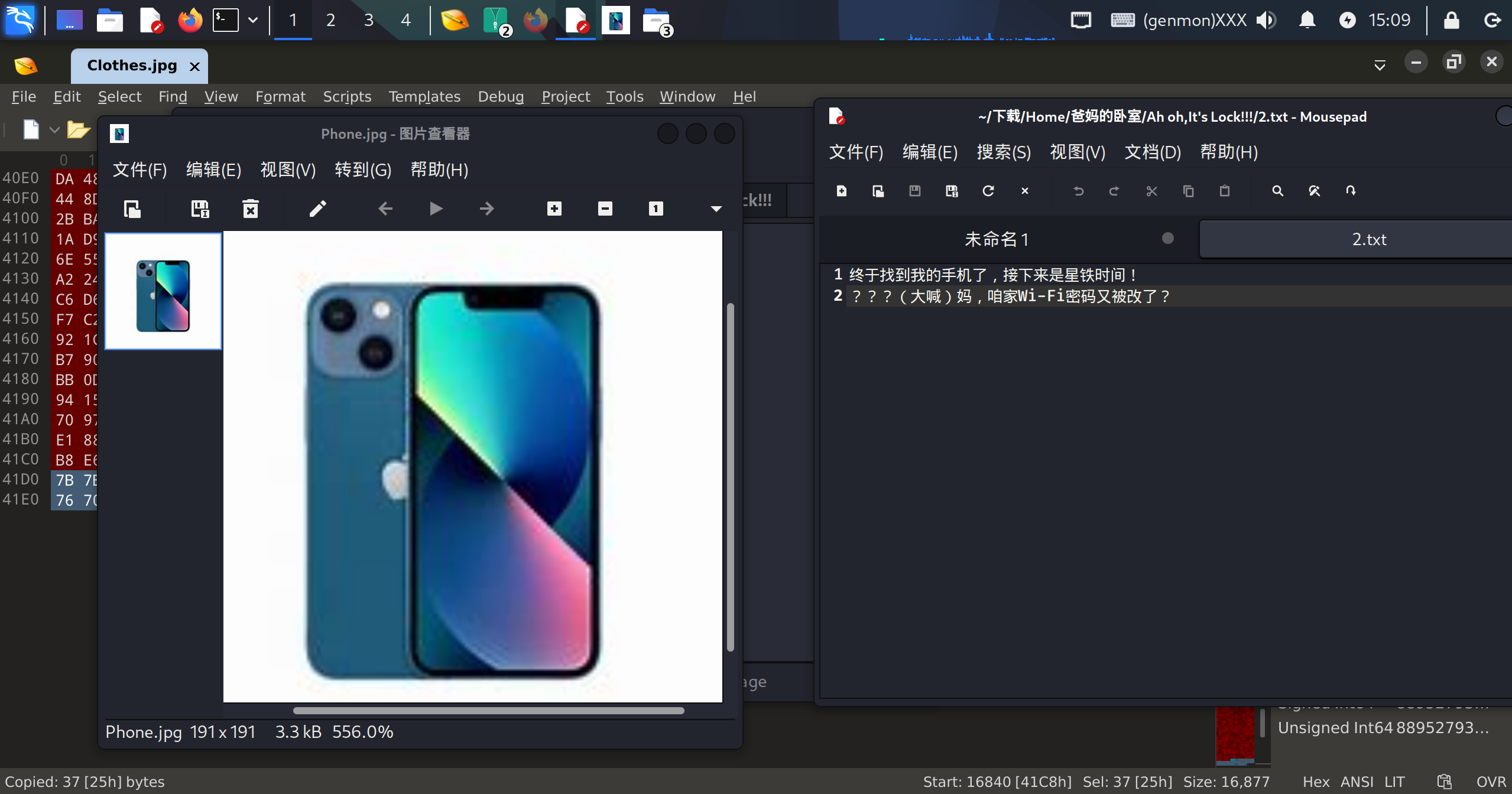The height and width of the screenshot is (794, 1512).
Task: Open the 转到(G) menu in the image viewer
Action: [x=362, y=170]
